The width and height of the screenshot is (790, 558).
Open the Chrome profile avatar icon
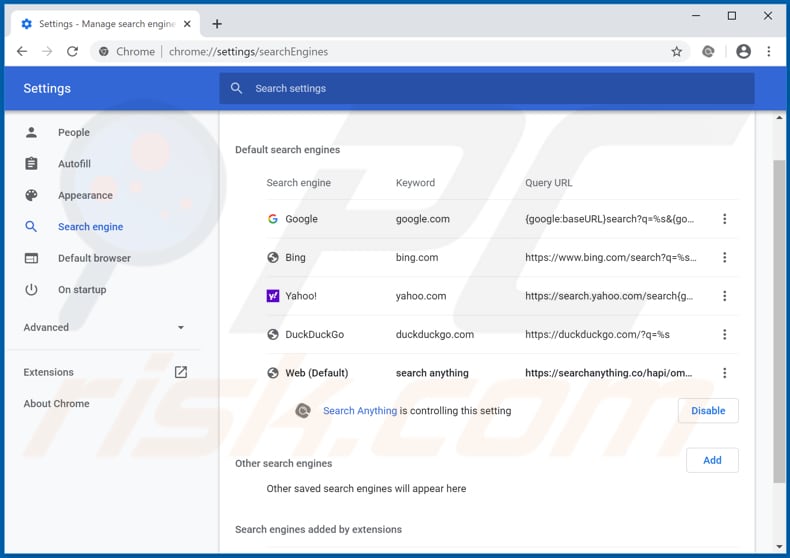[x=743, y=51]
